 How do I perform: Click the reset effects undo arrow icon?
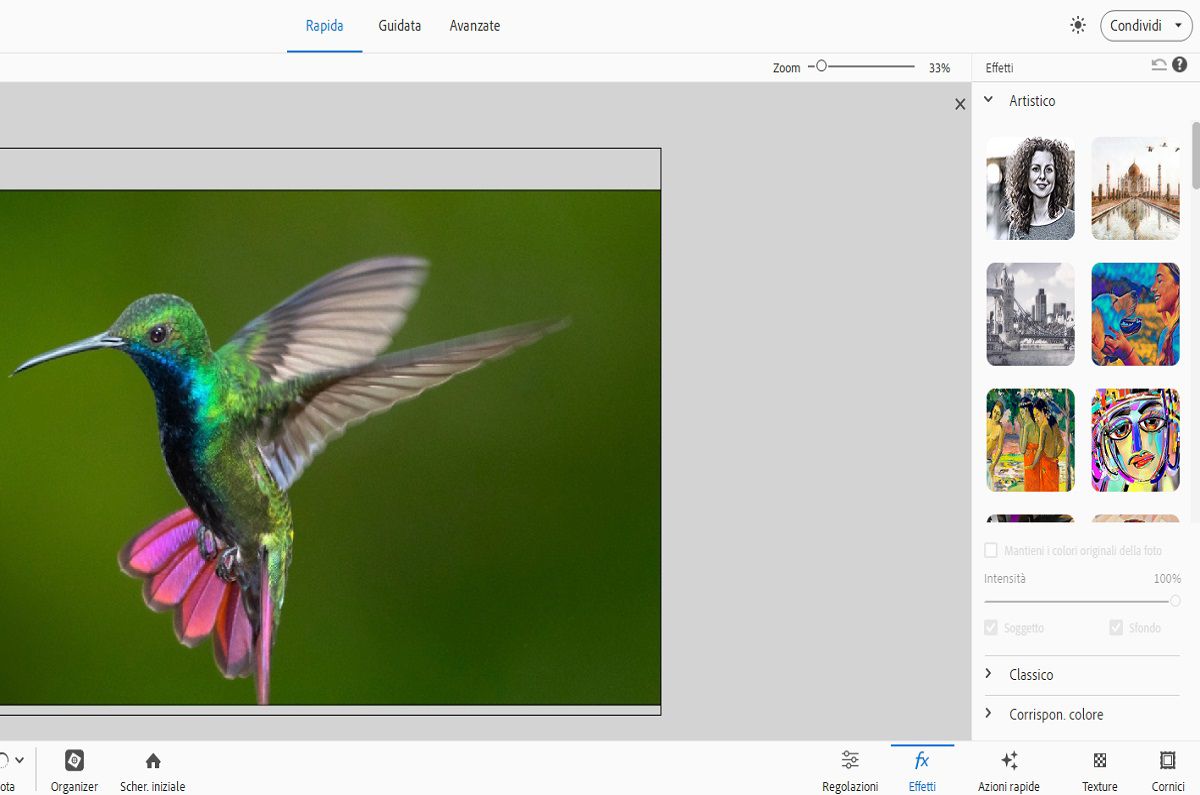(1159, 65)
